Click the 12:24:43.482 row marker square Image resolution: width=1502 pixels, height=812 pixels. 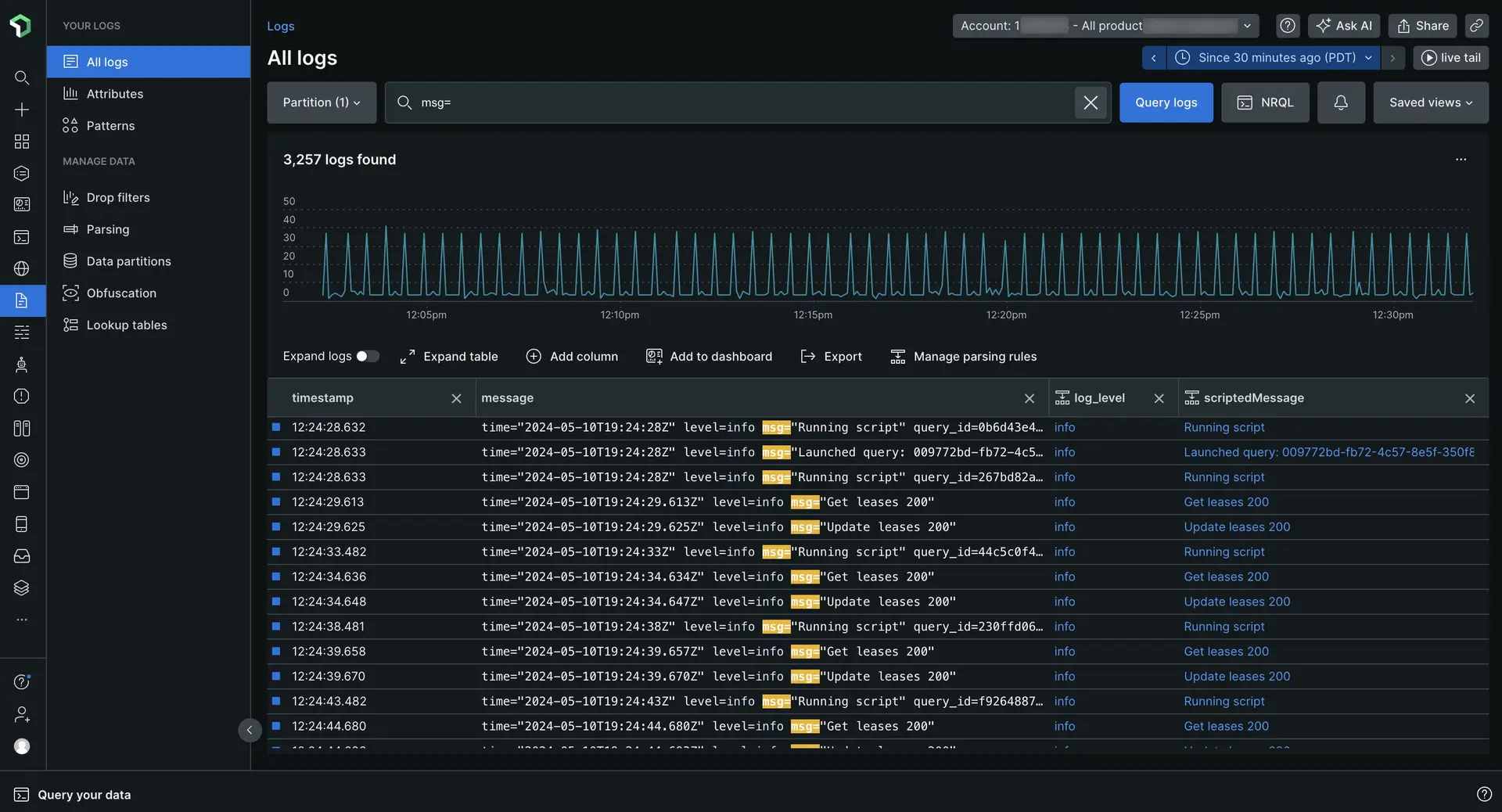[x=276, y=701]
